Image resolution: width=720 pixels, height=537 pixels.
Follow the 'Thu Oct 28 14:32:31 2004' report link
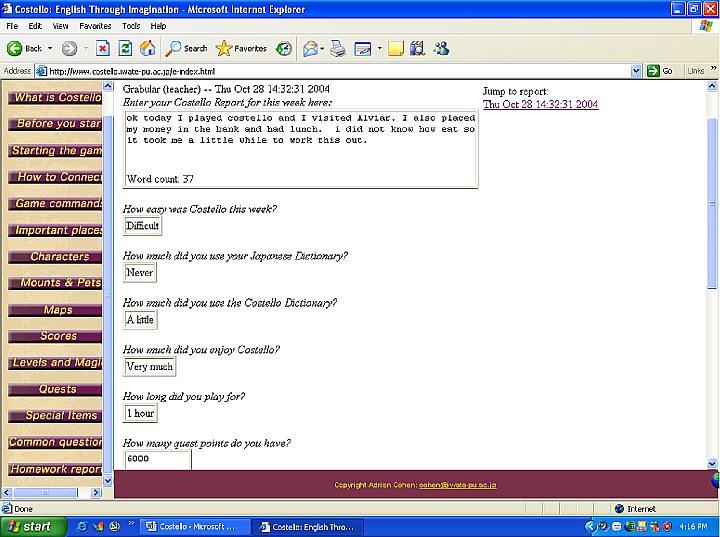pyautogui.click(x=540, y=104)
